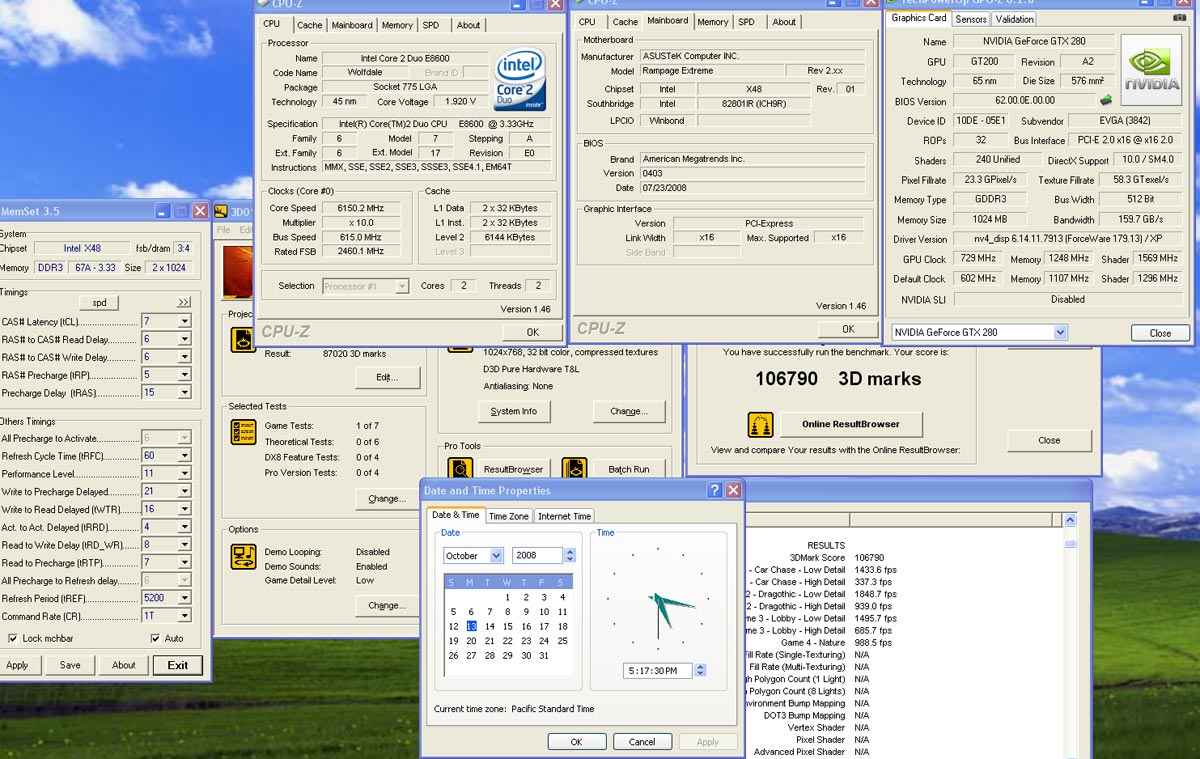Open Write to Read Delayed (tWTR) dropdown
The height and width of the screenshot is (759, 1200).
tap(184, 509)
